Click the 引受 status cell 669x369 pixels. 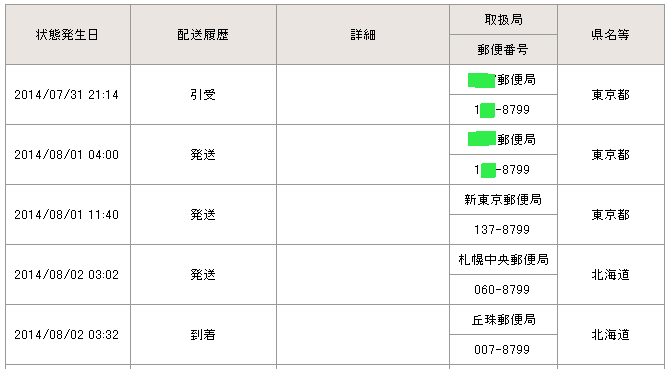(x=203, y=95)
